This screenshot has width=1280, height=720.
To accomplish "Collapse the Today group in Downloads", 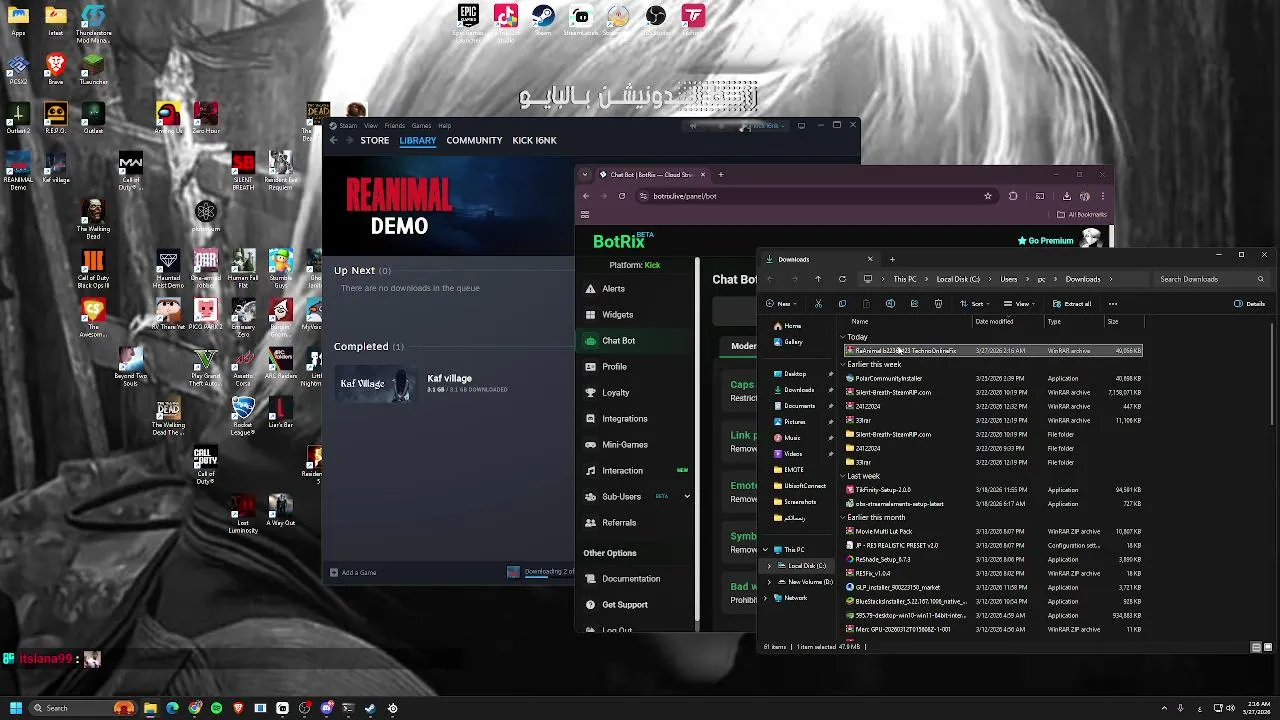I will click(x=843, y=337).
